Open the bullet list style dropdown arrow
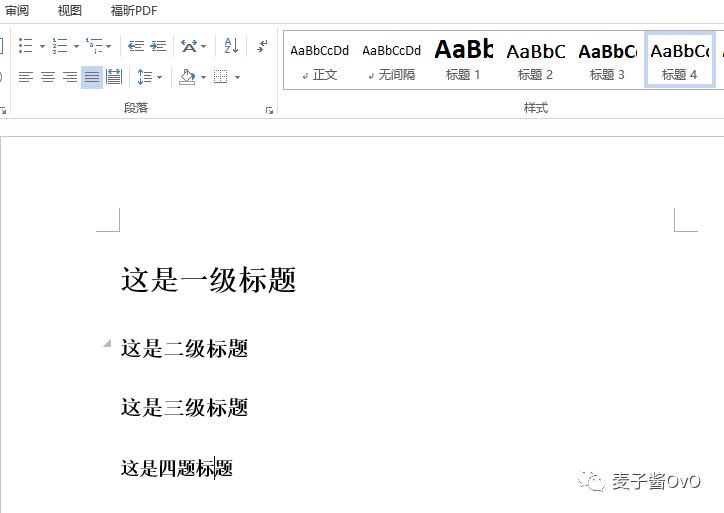The height and width of the screenshot is (513, 724). [42, 46]
